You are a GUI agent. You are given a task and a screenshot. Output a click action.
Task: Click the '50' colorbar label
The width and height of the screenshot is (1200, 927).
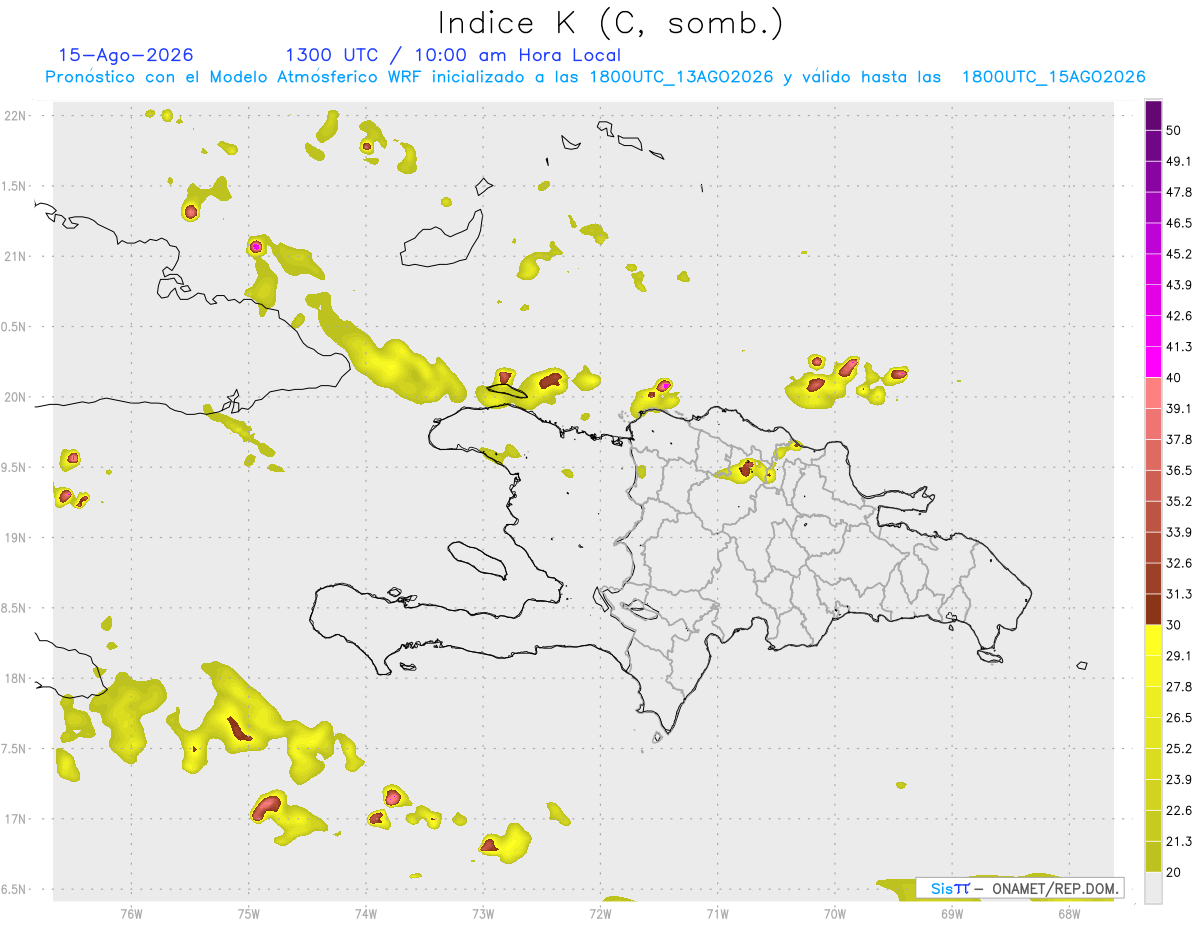coord(1174,131)
